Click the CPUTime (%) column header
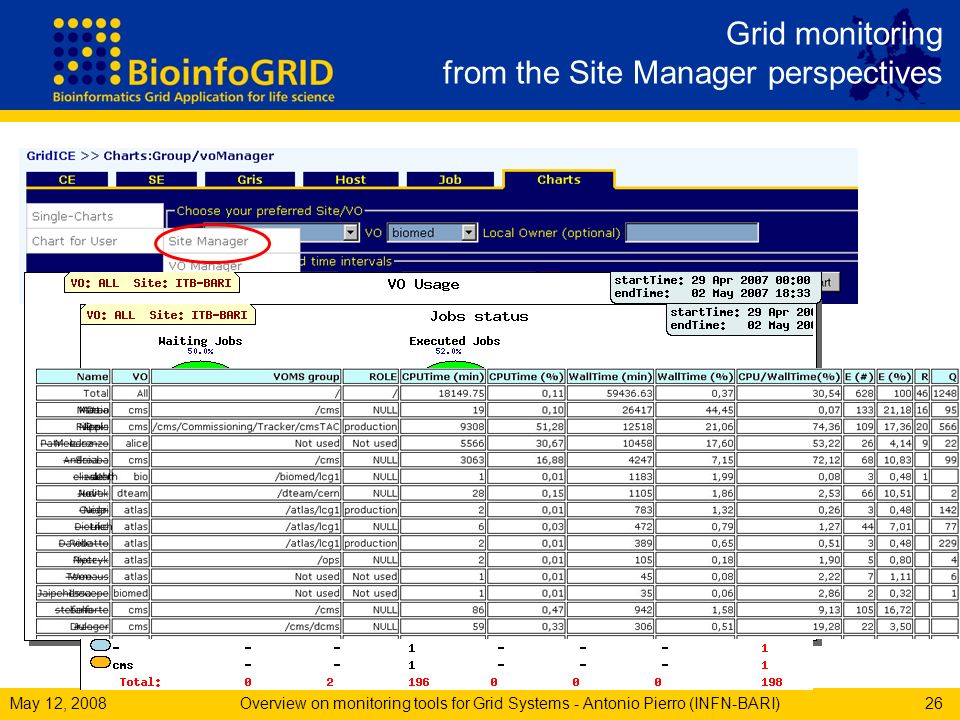Screen dimensions: 960x720 click(x=527, y=377)
